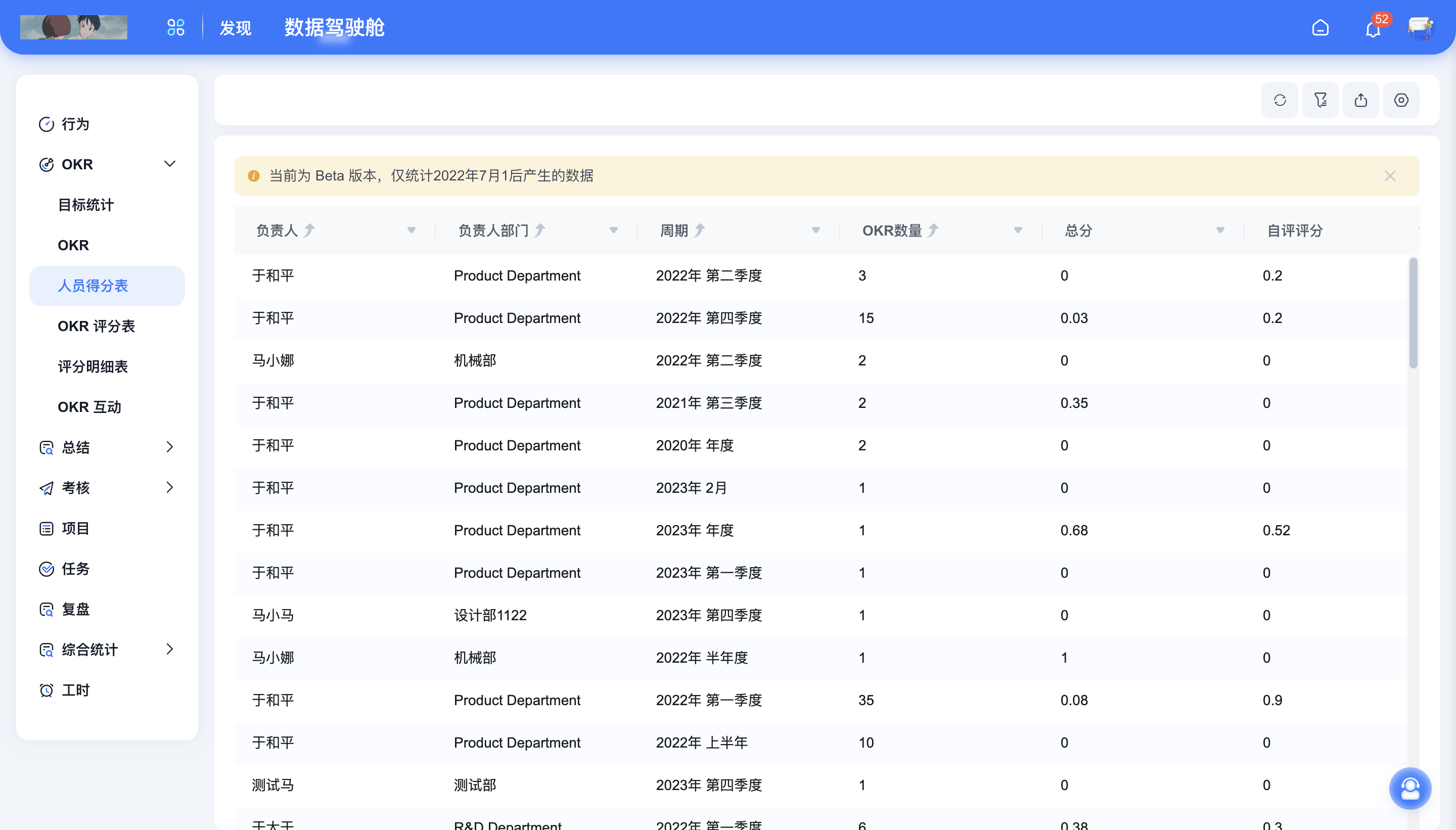Click 发现 in top navigation
The width and height of the screenshot is (1456, 830).
[x=236, y=28]
